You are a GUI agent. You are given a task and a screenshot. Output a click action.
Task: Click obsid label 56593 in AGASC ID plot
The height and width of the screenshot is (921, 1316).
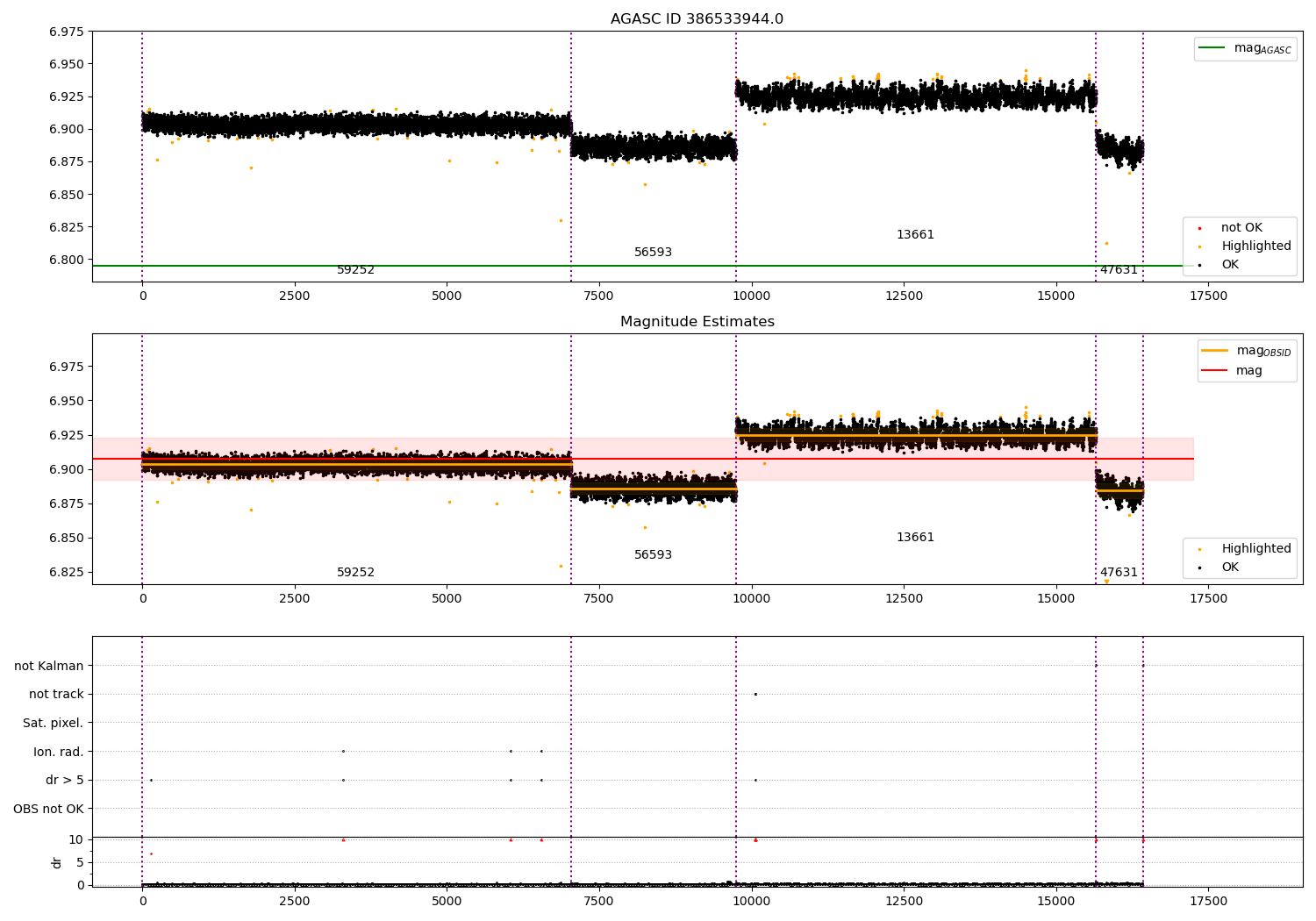click(653, 253)
